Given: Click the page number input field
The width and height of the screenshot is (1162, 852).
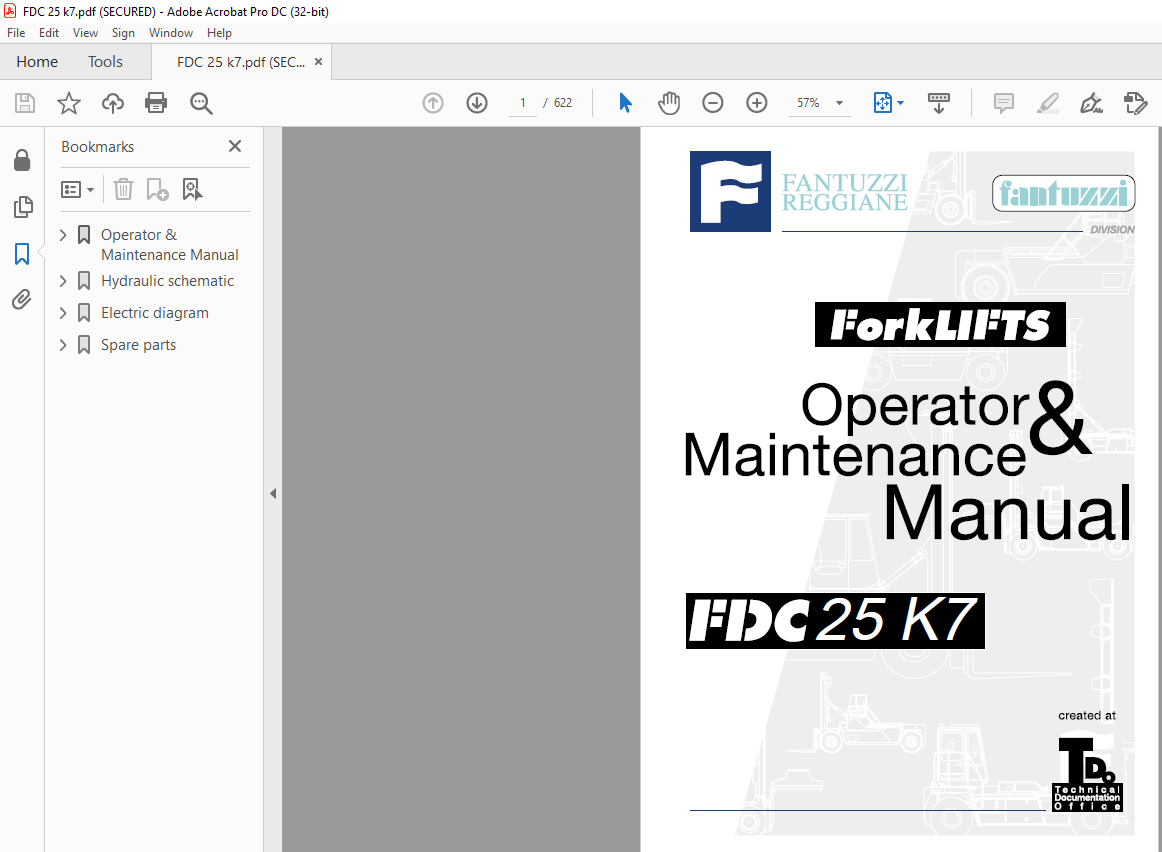Looking at the screenshot, I should pos(522,103).
